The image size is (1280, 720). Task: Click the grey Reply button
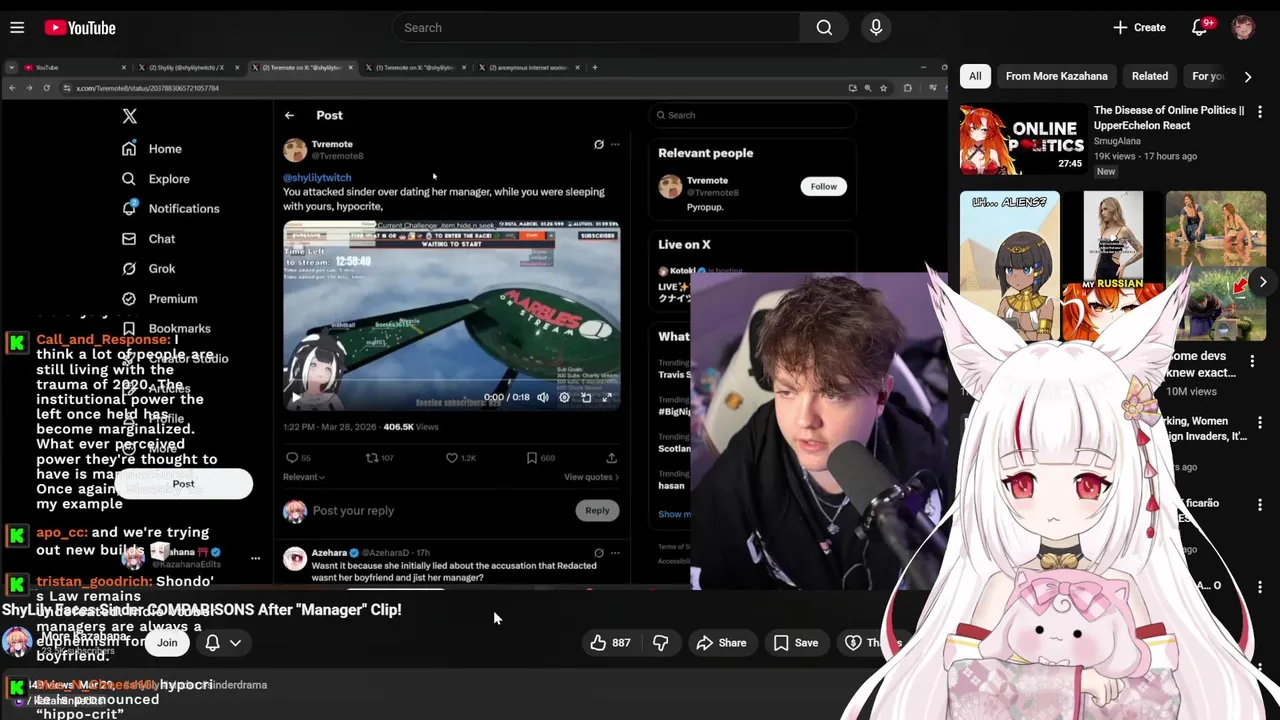tap(597, 510)
